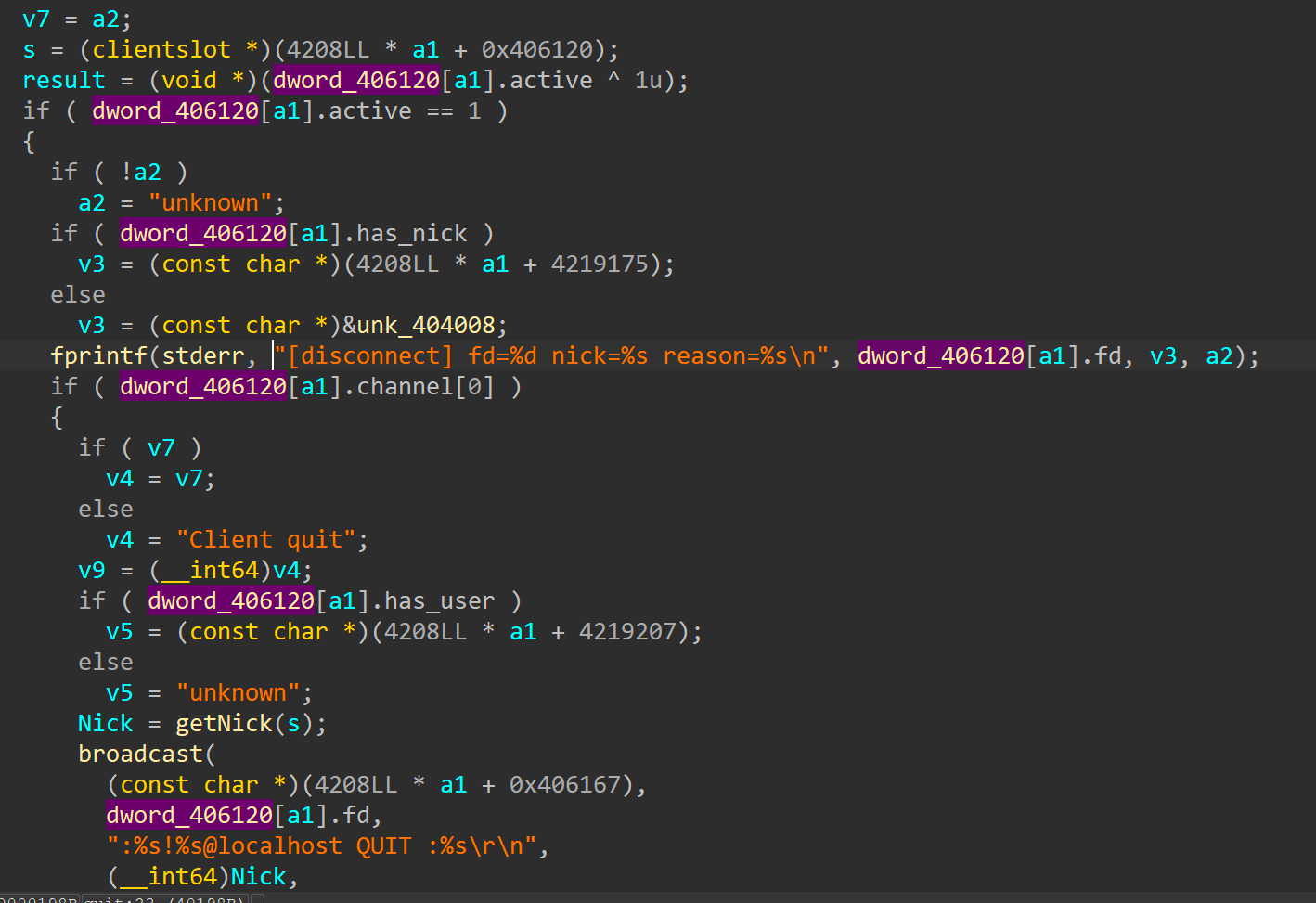
Task: Click the Nick variable being assigned getNick
Action: pos(106,723)
